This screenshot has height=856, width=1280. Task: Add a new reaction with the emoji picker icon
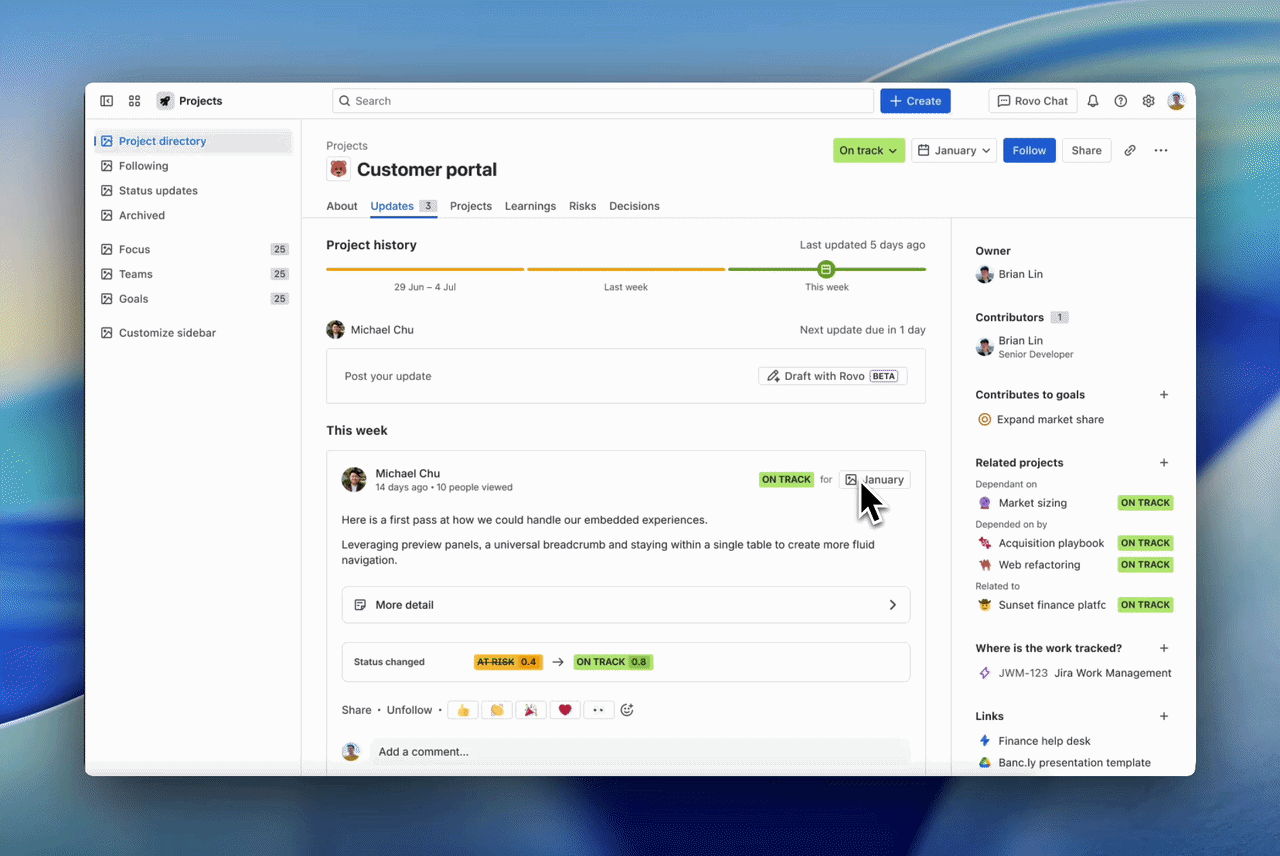pyautogui.click(x=627, y=710)
